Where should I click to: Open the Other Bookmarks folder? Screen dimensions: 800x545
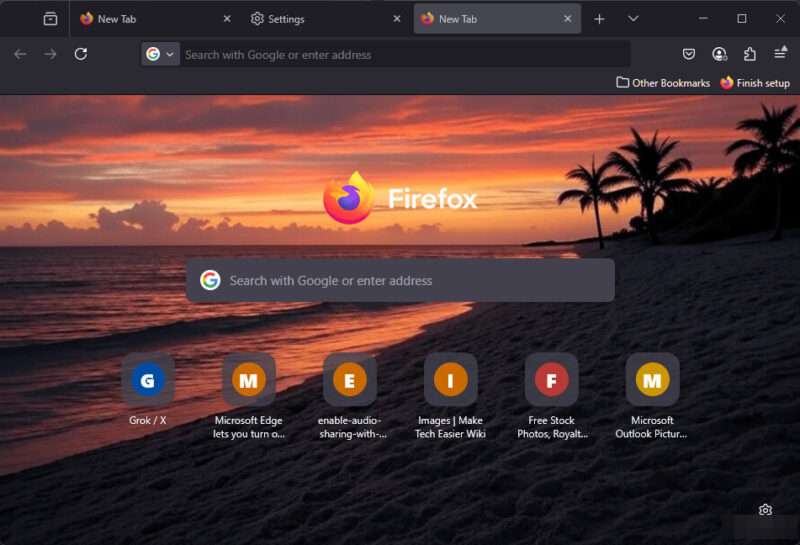click(x=663, y=83)
